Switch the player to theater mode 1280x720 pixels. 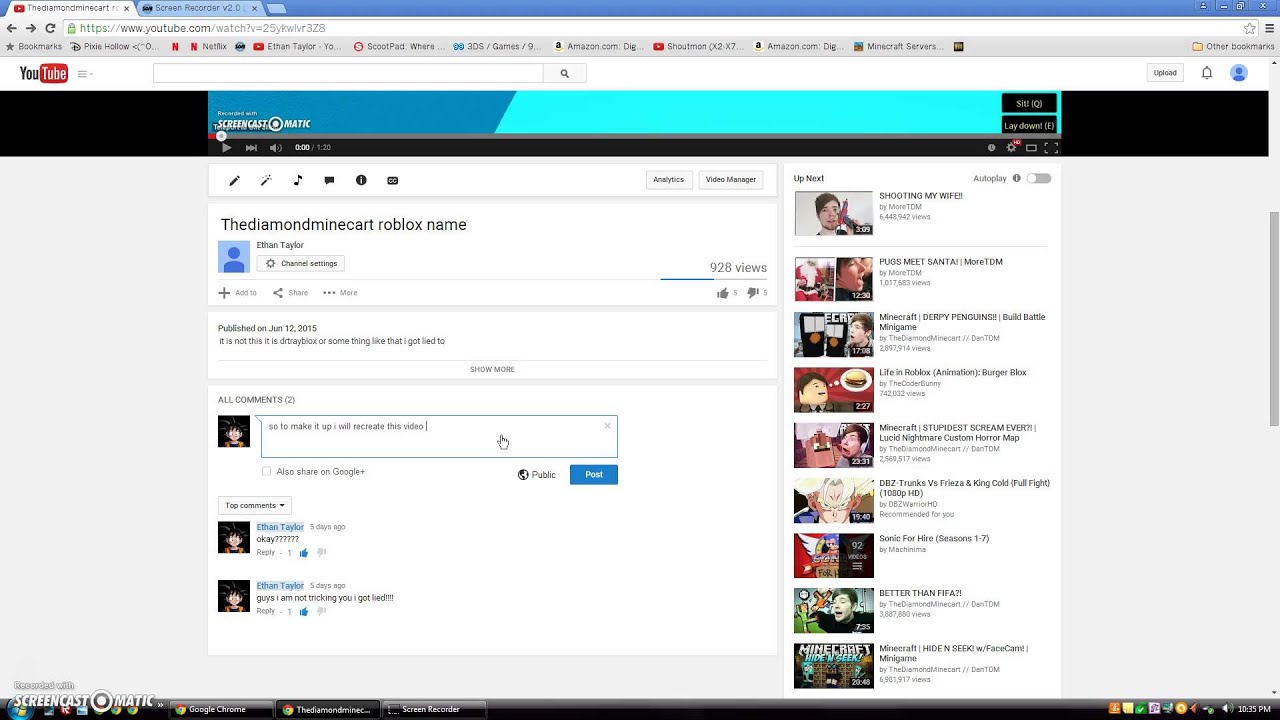tap(1031, 147)
